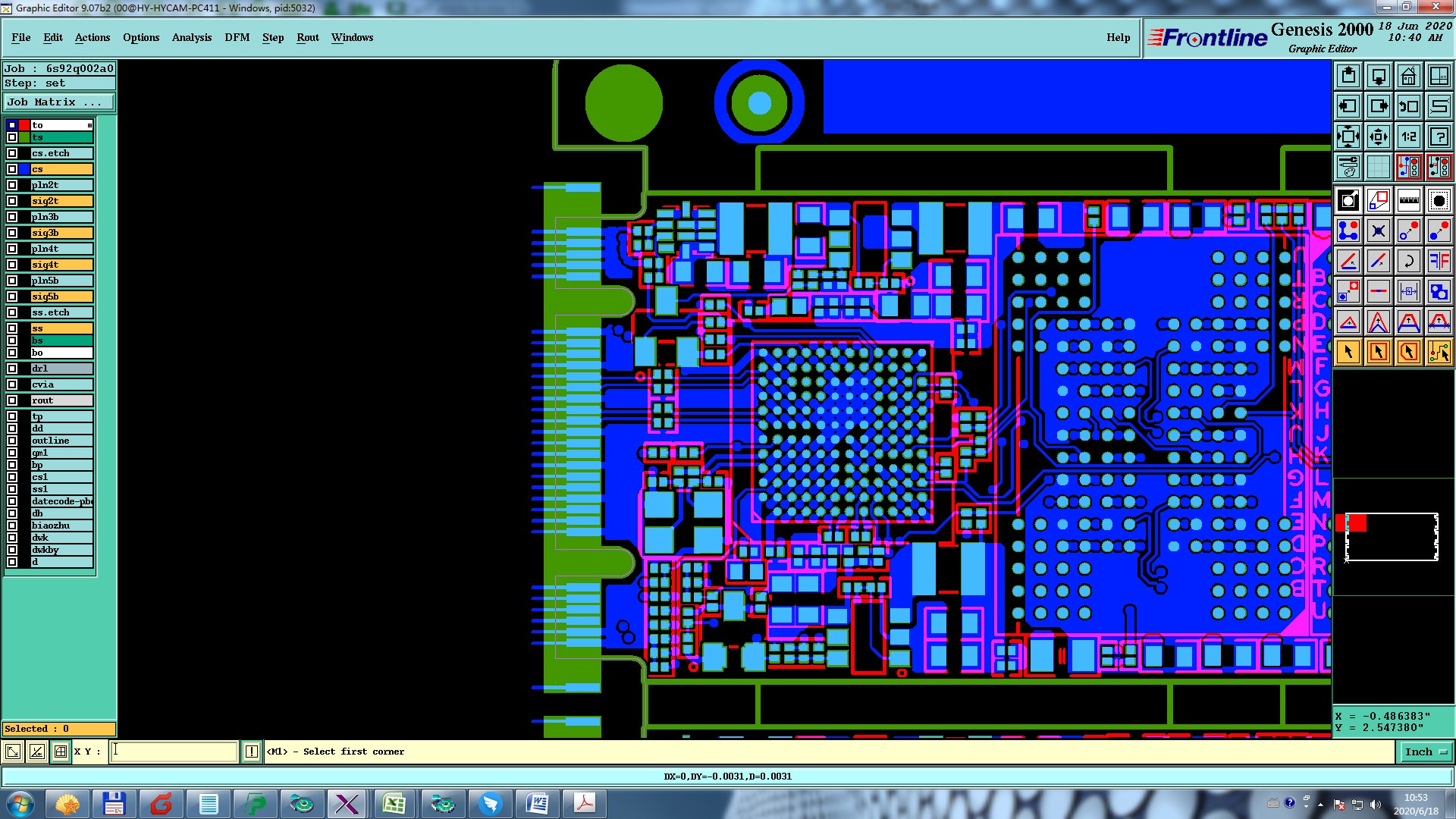Select the polygon select arrow tool
This screenshot has width=1456, height=819.
(x=1408, y=352)
